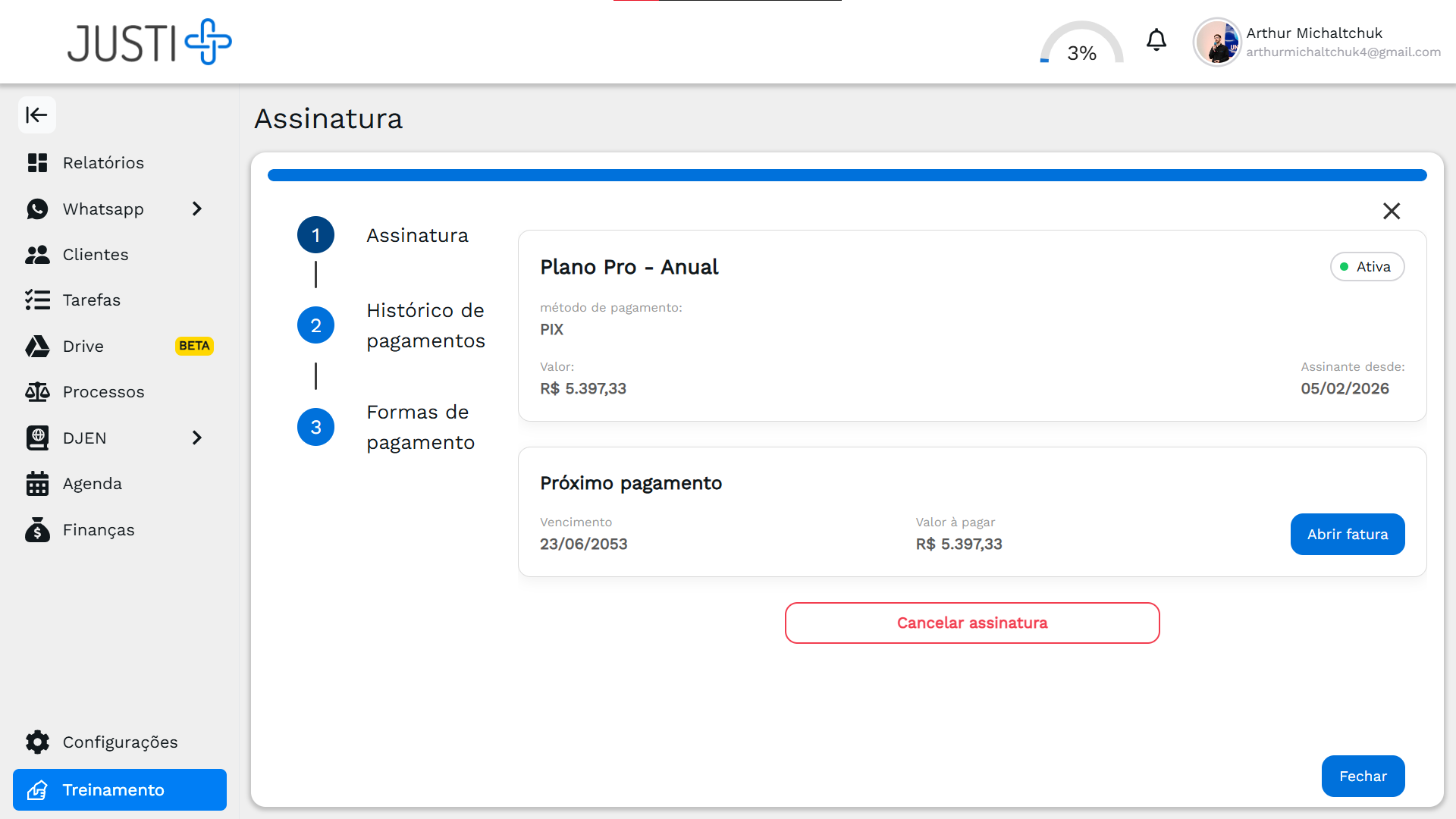Click the Abrir fatura button

1347,534
